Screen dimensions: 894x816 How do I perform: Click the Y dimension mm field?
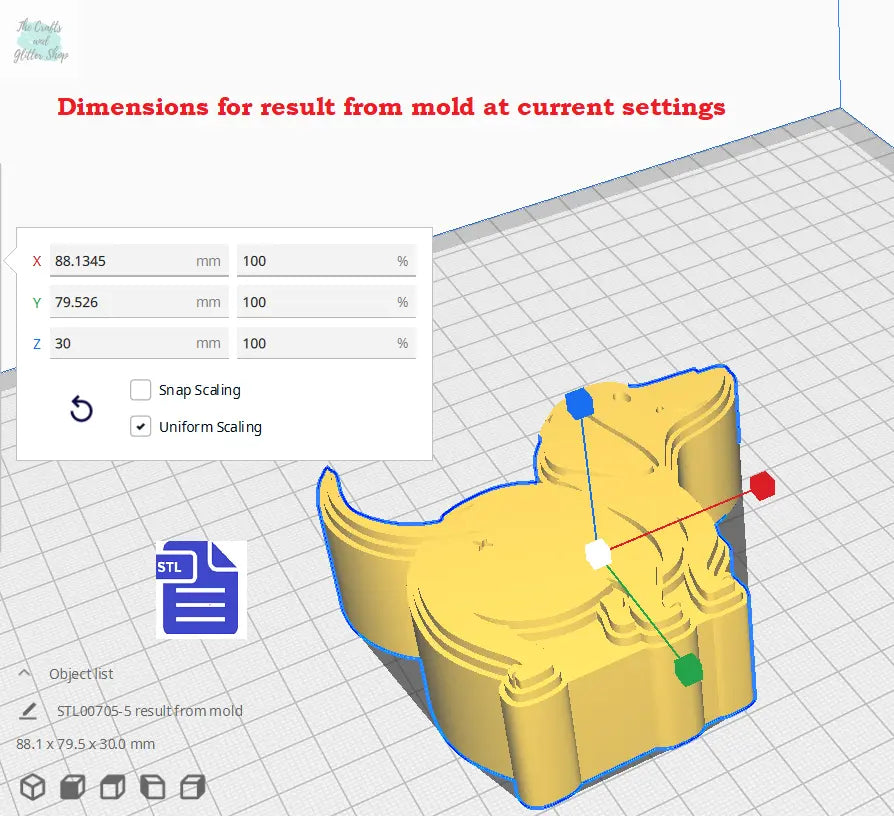click(125, 302)
